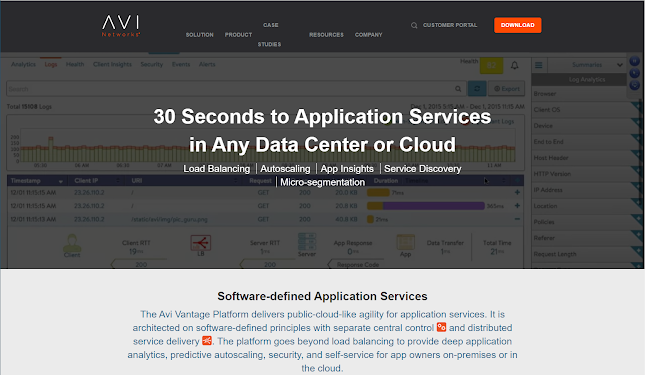Viewport: 645px width, 375px height.
Task: Click the AVI Networks logo
Action: (x=121, y=26)
